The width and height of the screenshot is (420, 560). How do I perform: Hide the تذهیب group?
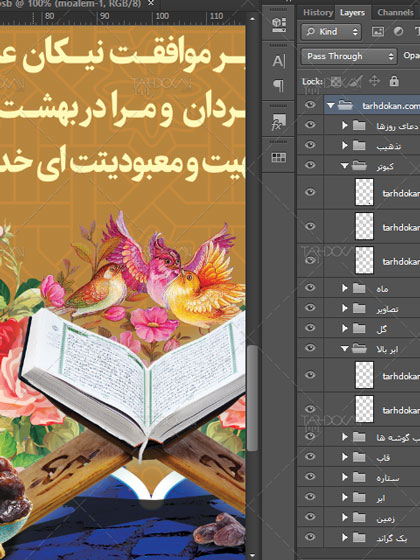point(310,145)
